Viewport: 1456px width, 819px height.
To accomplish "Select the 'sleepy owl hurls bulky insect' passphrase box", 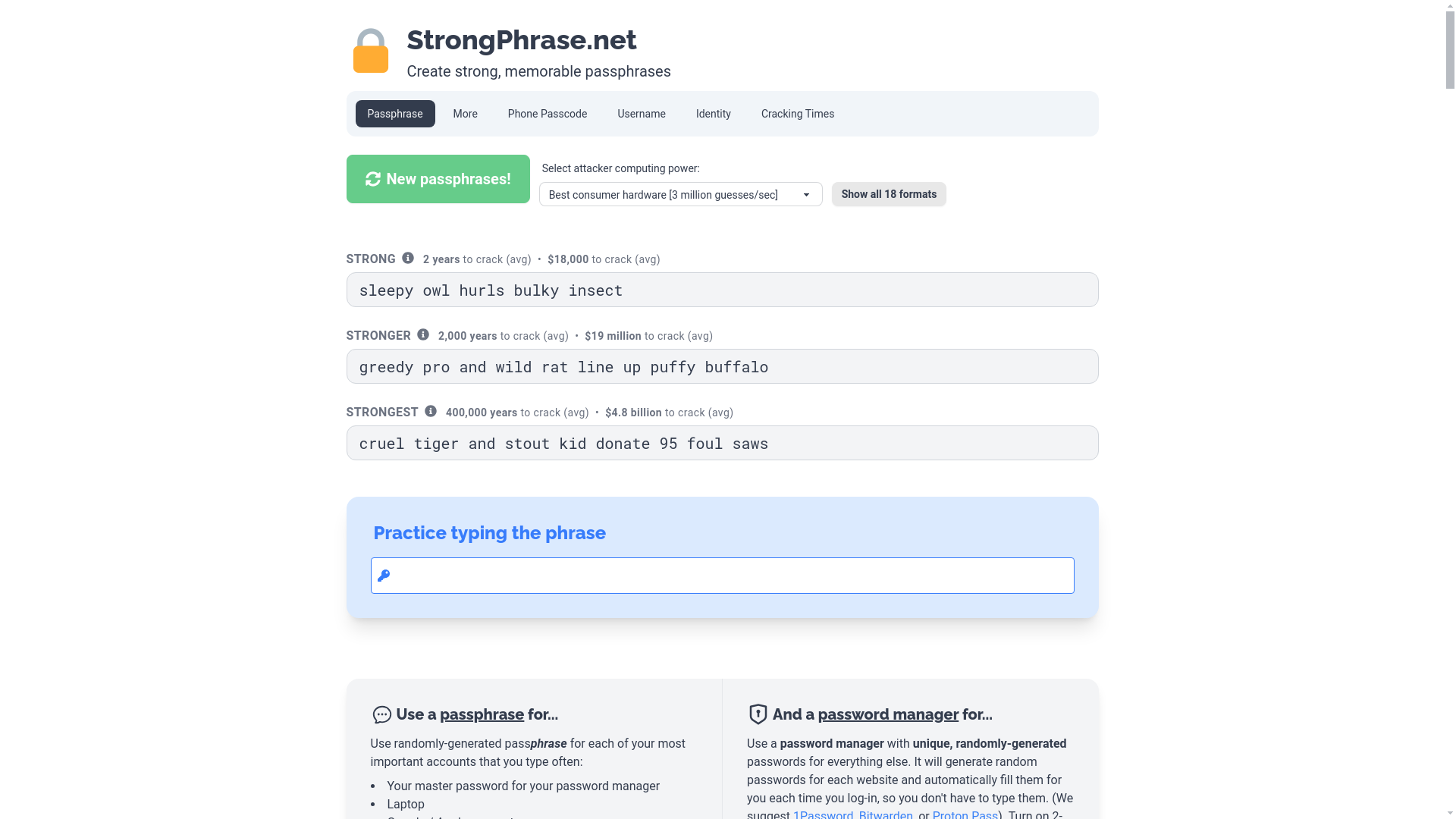I will (722, 290).
